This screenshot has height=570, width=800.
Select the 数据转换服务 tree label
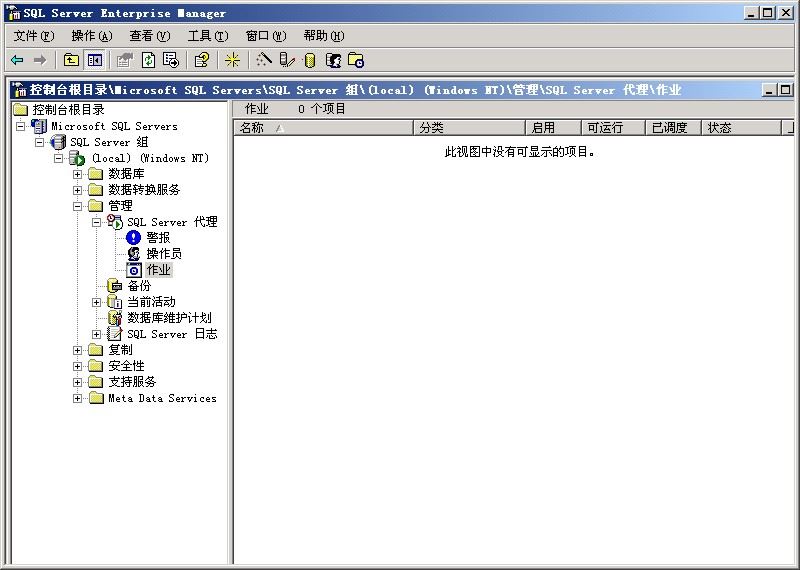[144, 190]
